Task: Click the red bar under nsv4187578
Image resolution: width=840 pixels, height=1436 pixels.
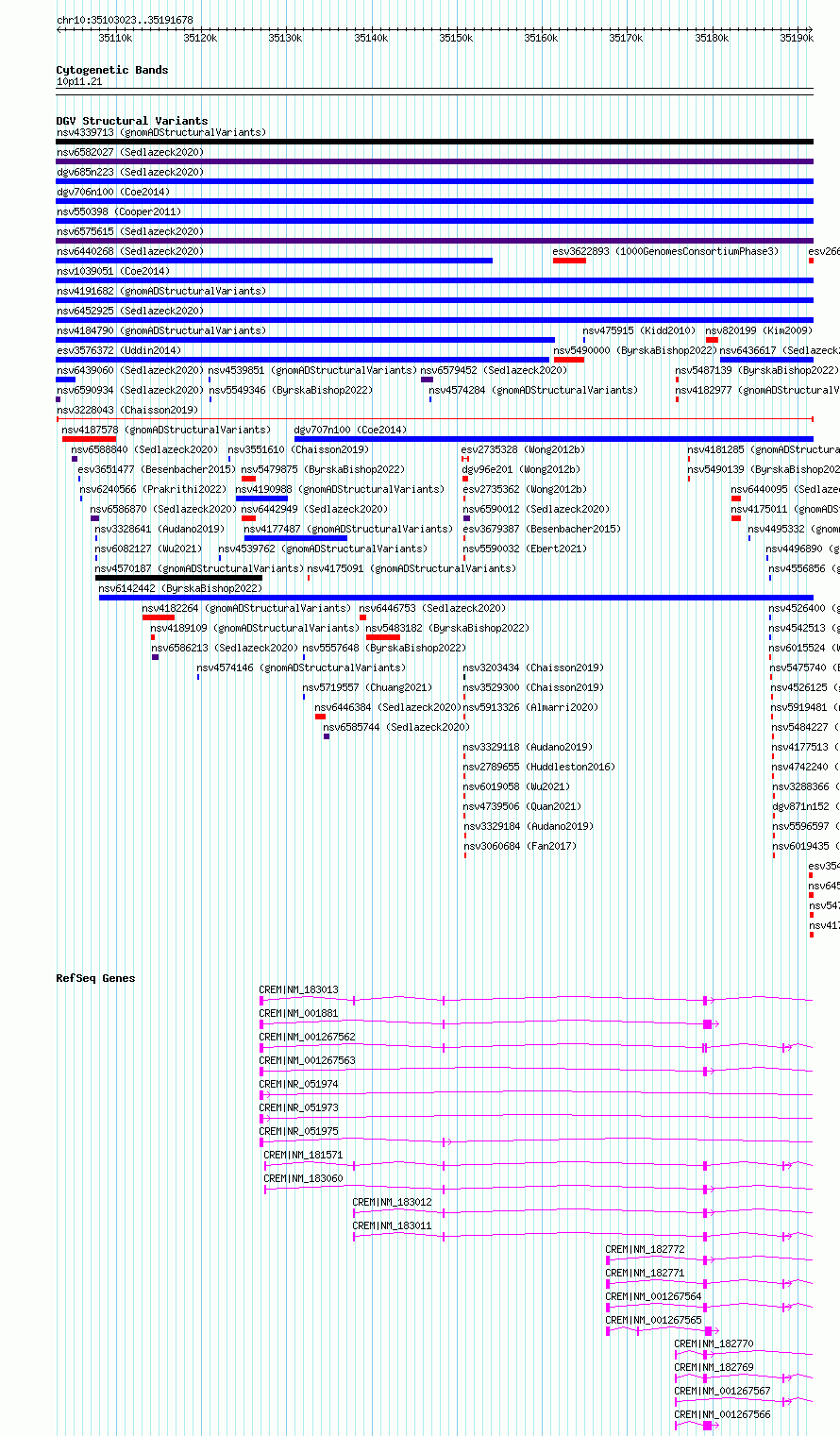Action: tap(89, 439)
